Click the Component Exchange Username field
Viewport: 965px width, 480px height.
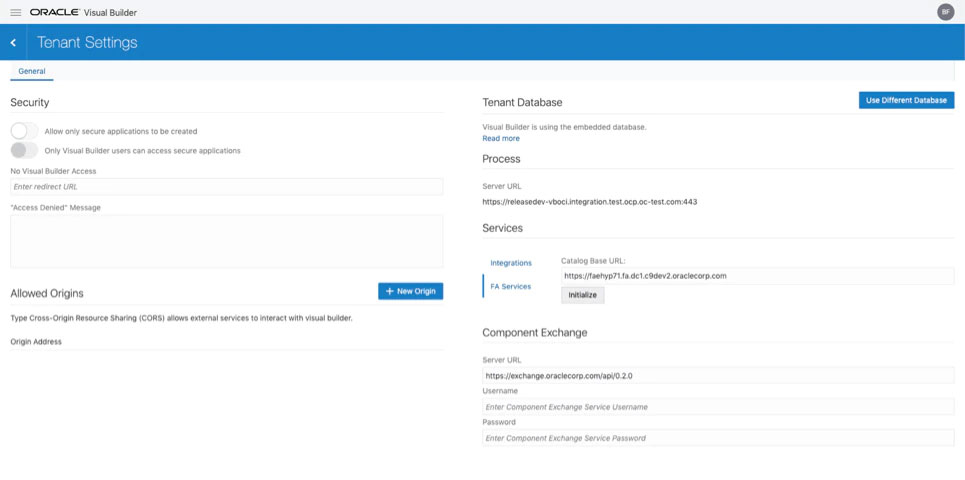[718, 407]
